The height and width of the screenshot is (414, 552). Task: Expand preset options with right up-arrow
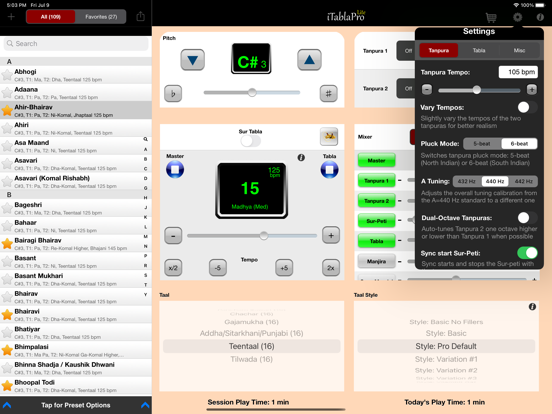coord(145,405)
